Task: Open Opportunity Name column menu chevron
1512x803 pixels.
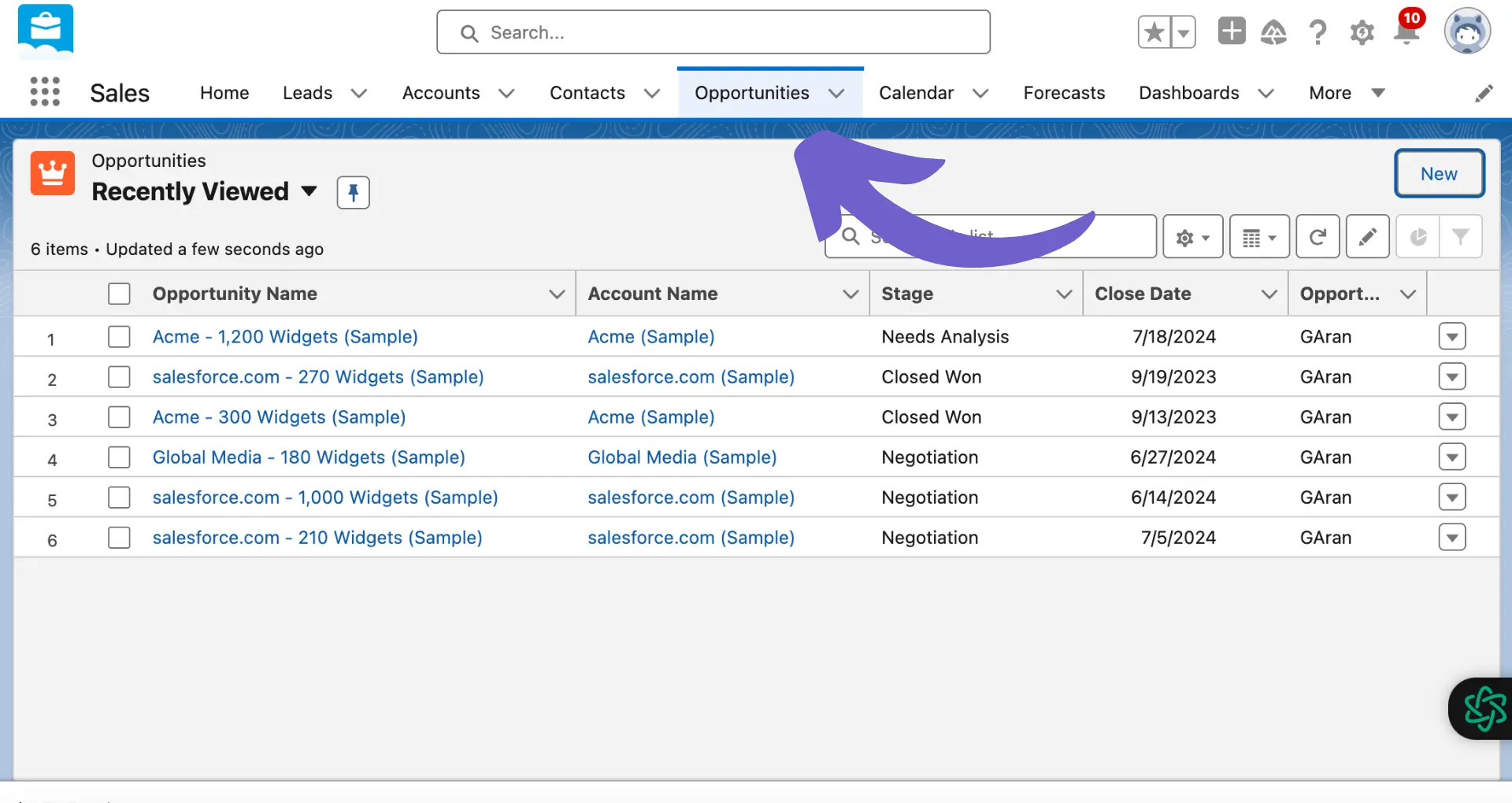Action: (x=557, y=294)
